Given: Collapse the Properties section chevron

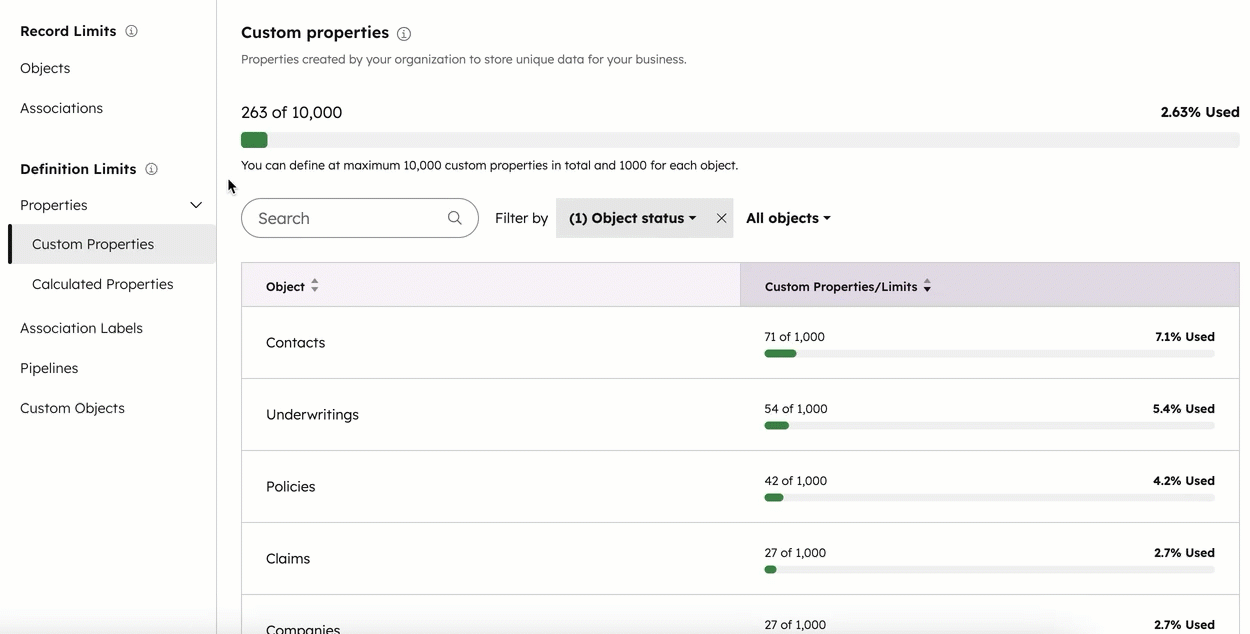Looking at the screenshot, I should (196, 204).
